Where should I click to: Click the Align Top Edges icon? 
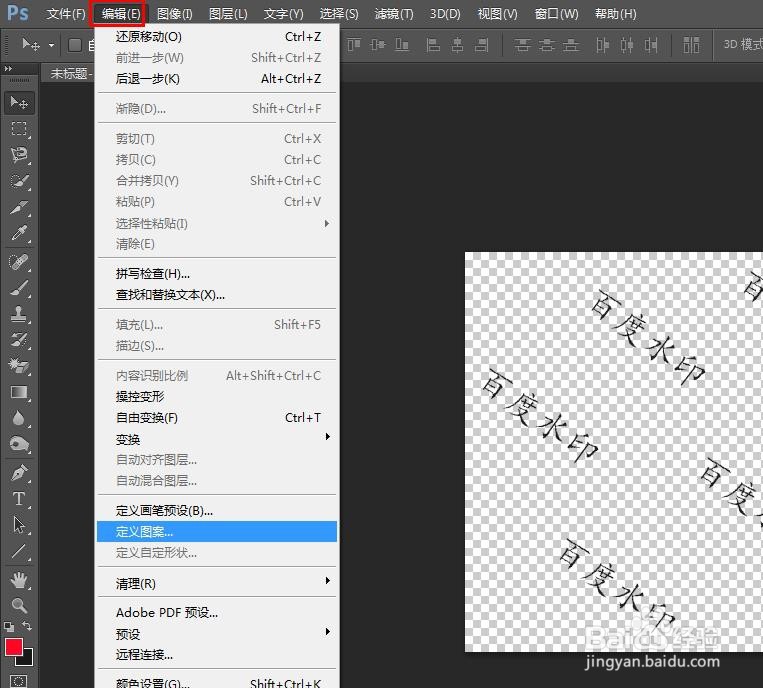(354, 45)
